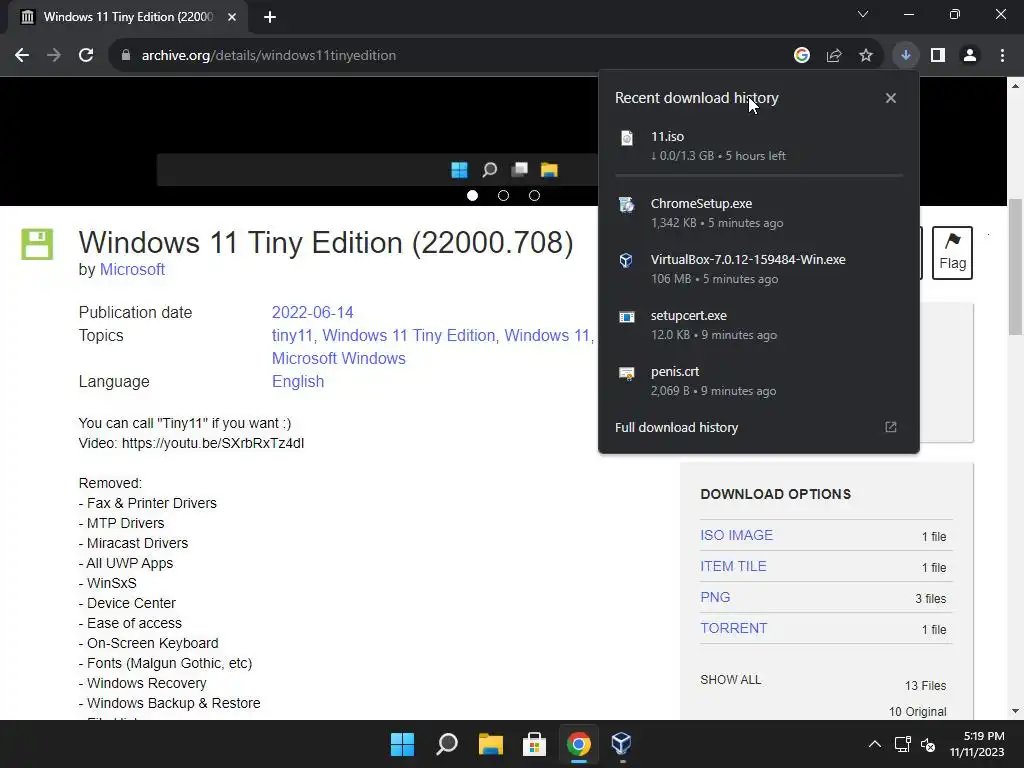Select the first carousel dot
Screen dimensions: 1024x768
tap(472, 195)
